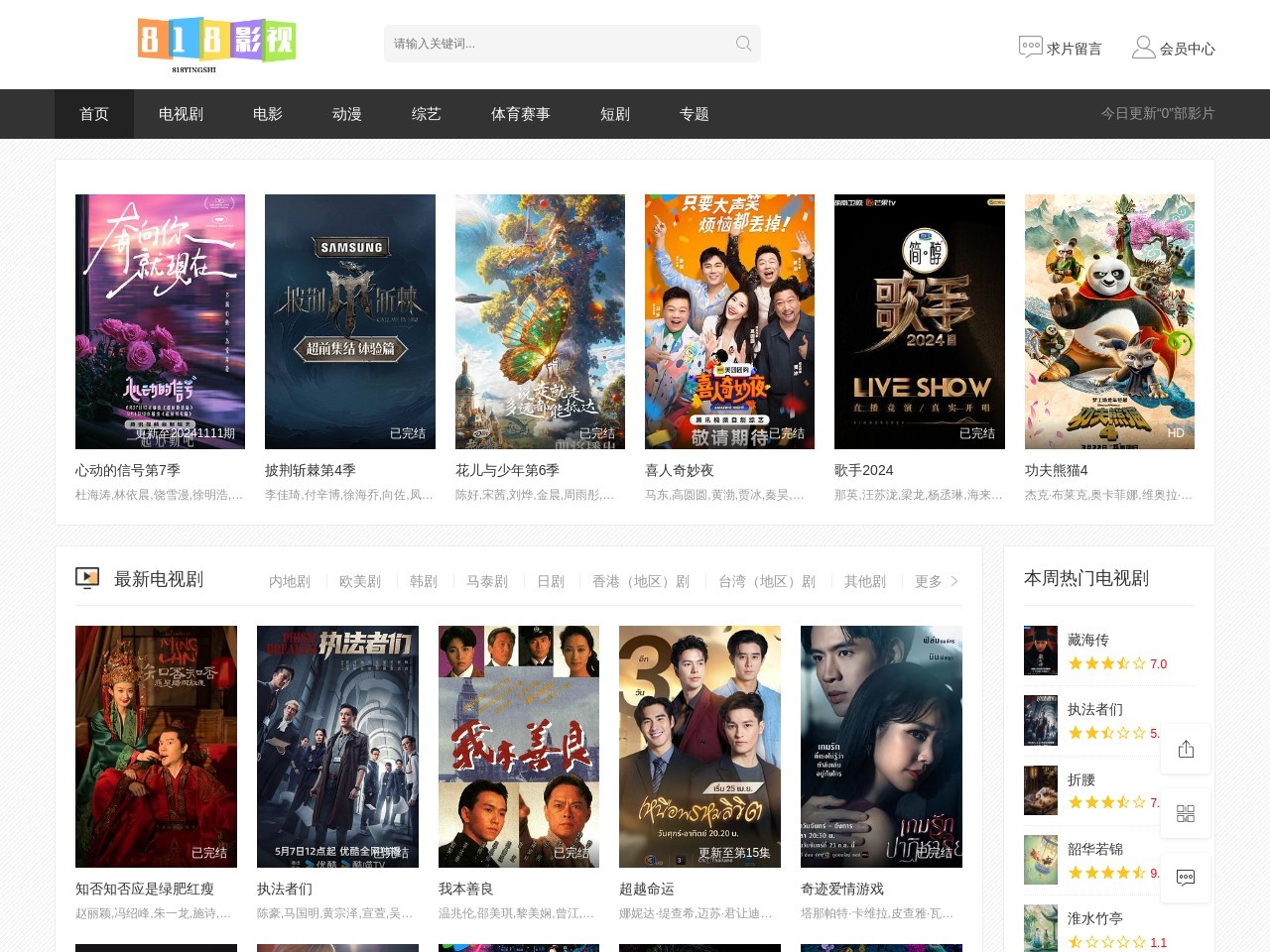Viewport: 1270px width, 952px height.
Task: Click 喜人奇妙夜 title text
Action: 680,470
